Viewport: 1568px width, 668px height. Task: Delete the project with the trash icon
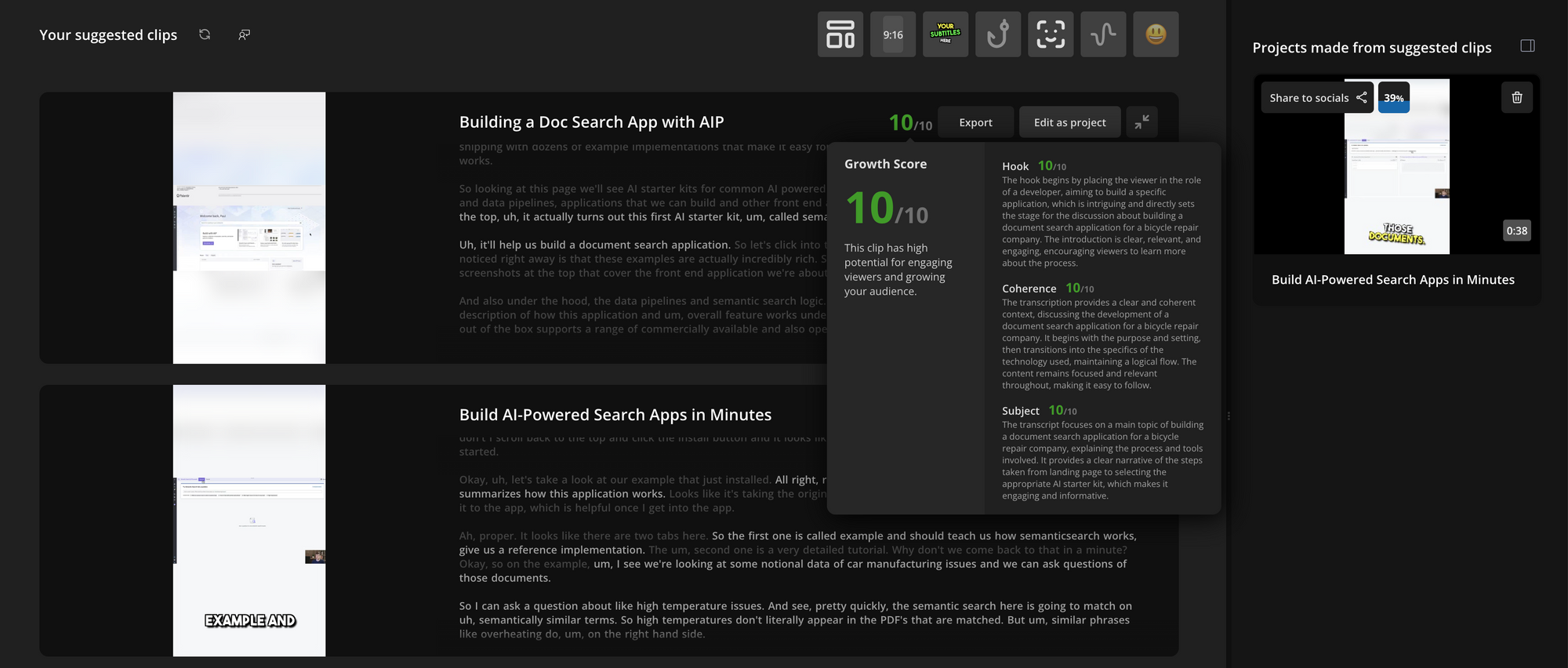1516,98
